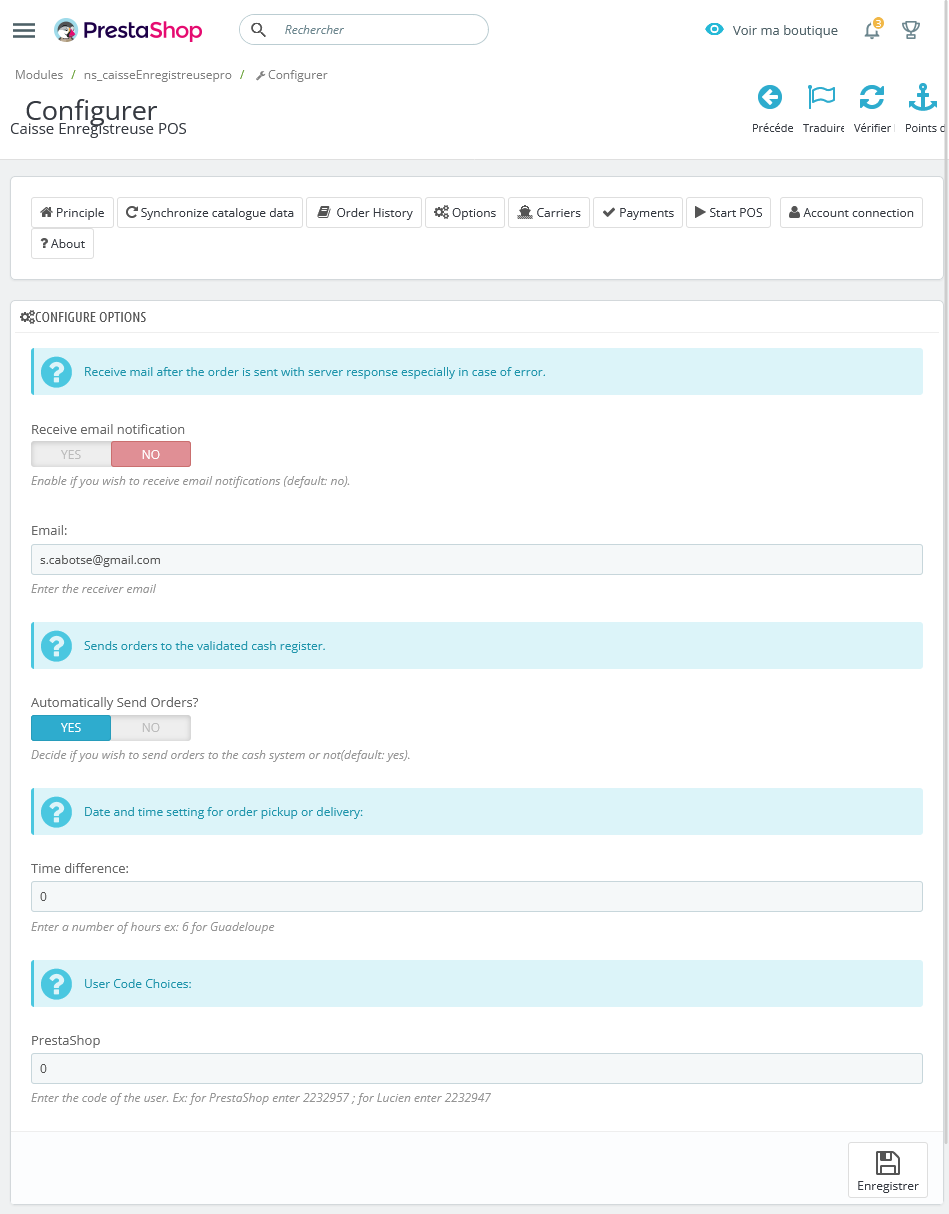949x1214 pixels.
Task: Click the Précédent back arrow icon
Action: point(770,97)
